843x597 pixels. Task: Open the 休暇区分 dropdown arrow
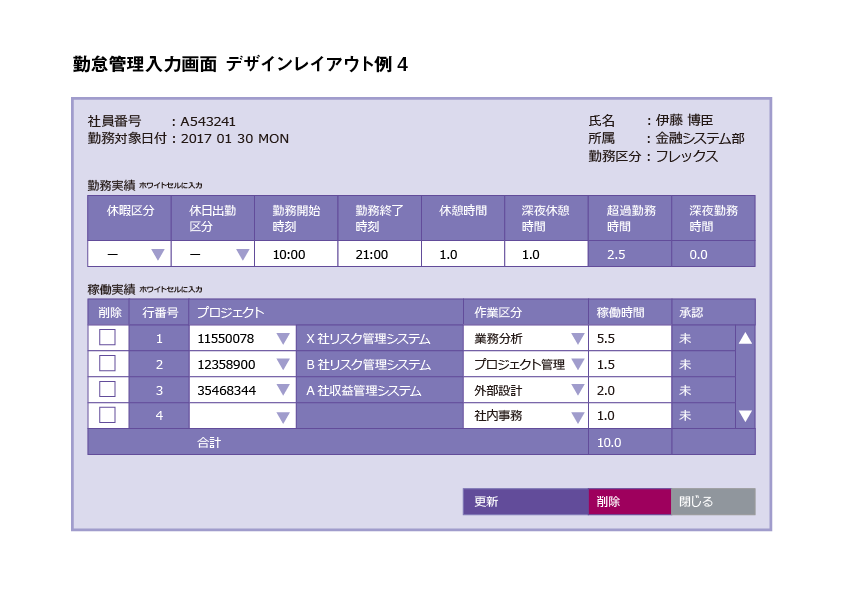(158, 254)
